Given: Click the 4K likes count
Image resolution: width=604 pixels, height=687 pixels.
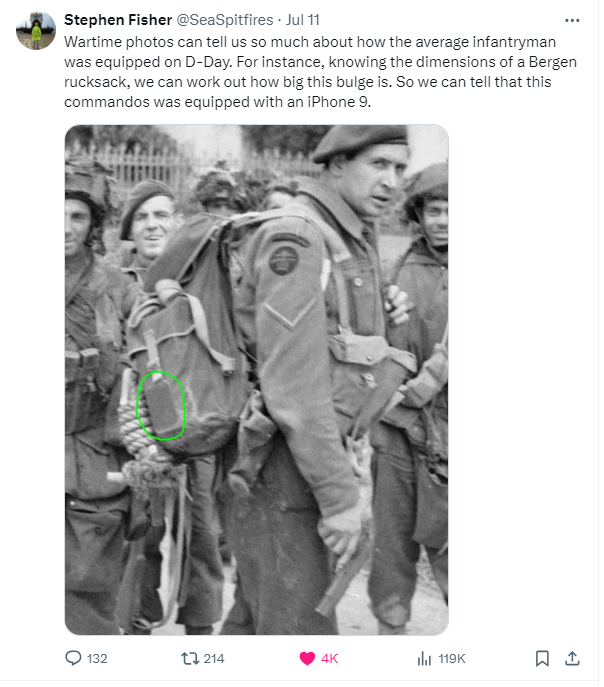Looking at the screenshot, I should (x=329, y=659).
